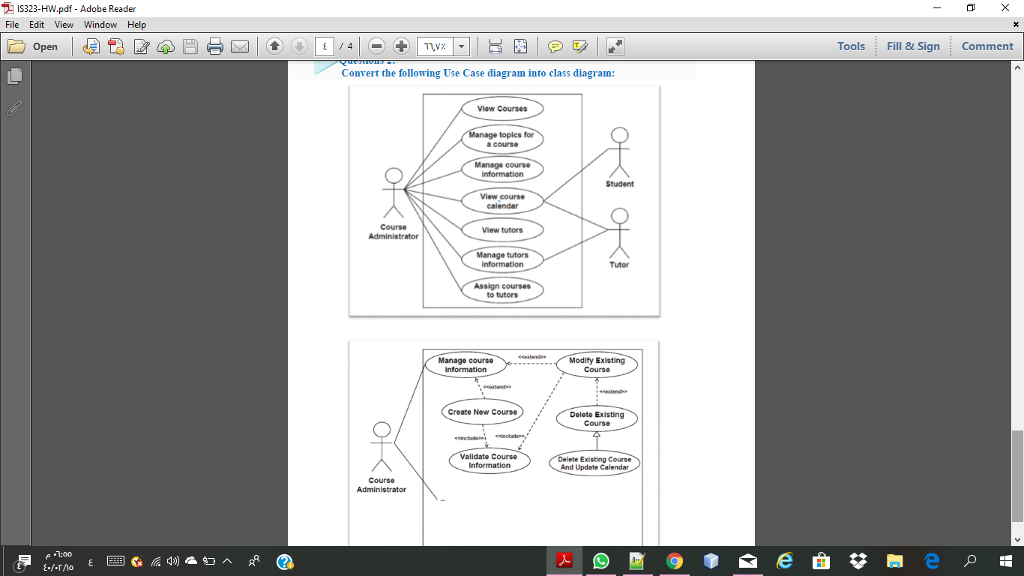1024x576 pixels.
Task: Open Internet Explorer from the taskbar
Action: coord(784,561)
